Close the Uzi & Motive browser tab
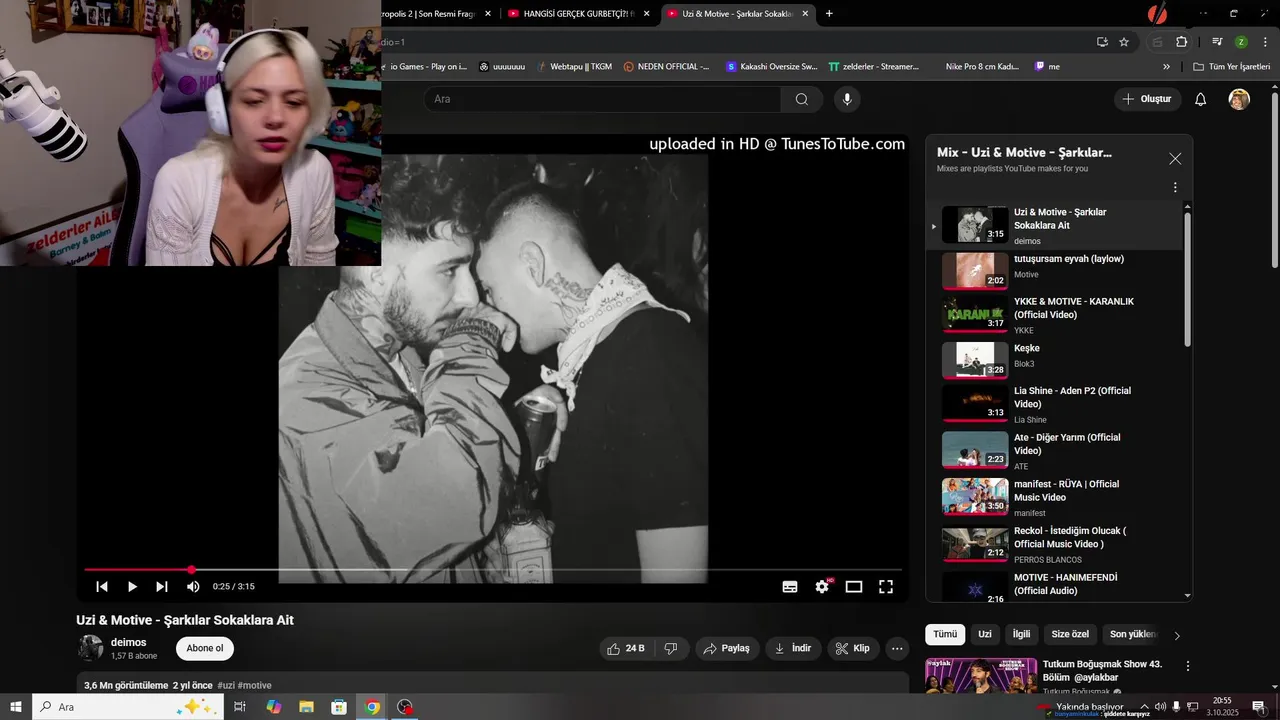 805,13
